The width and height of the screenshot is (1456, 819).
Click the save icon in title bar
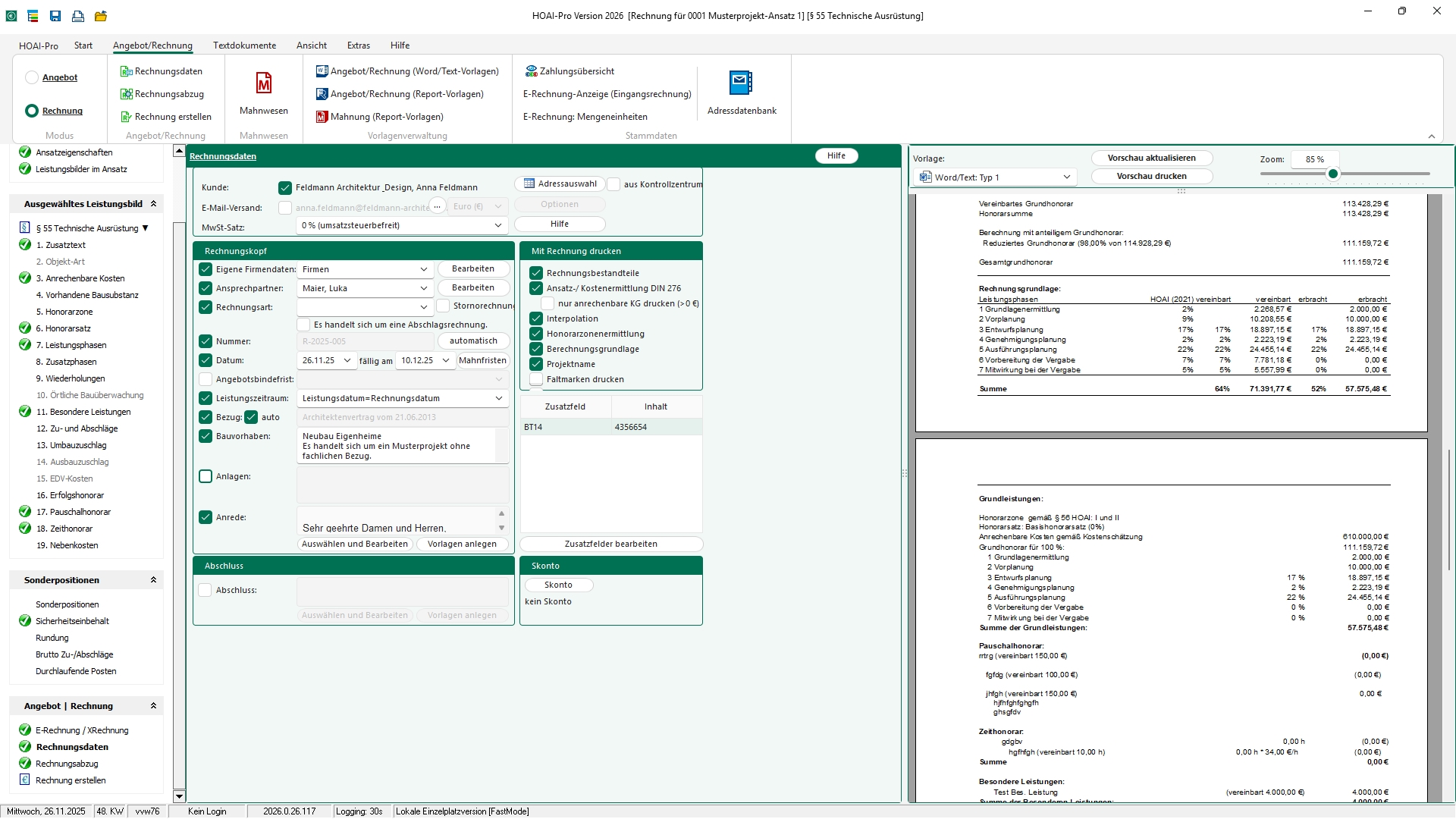tap(55, 15)
